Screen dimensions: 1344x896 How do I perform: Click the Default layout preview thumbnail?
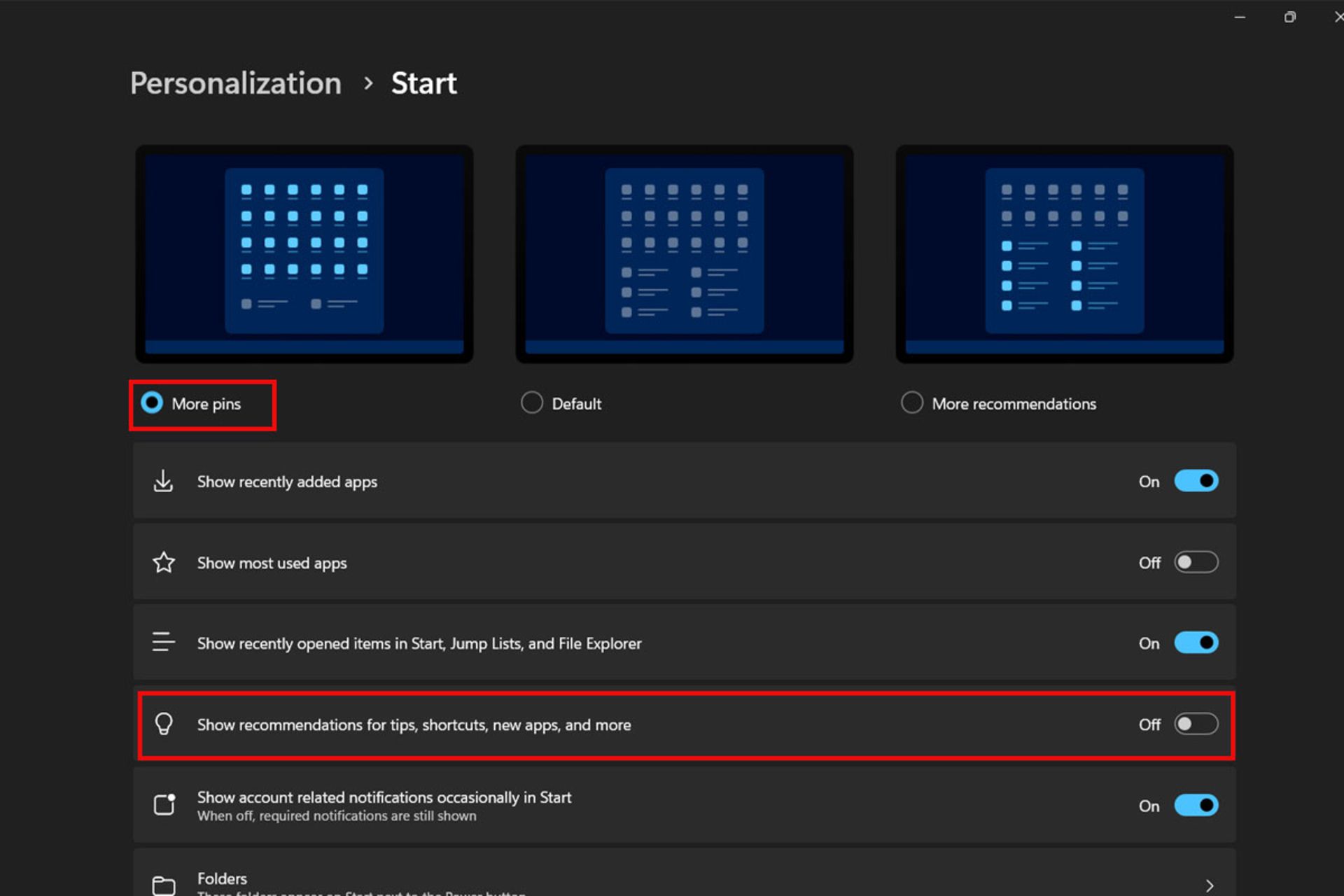[684, 253]
